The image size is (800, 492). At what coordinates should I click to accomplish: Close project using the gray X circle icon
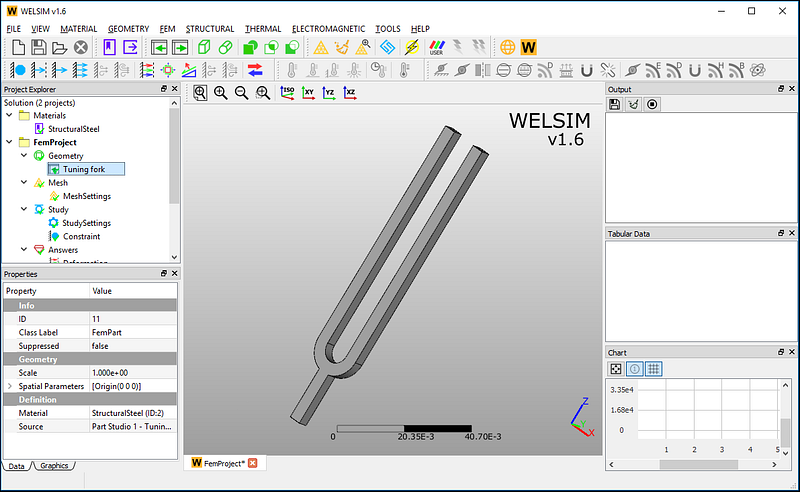(81, 48)
